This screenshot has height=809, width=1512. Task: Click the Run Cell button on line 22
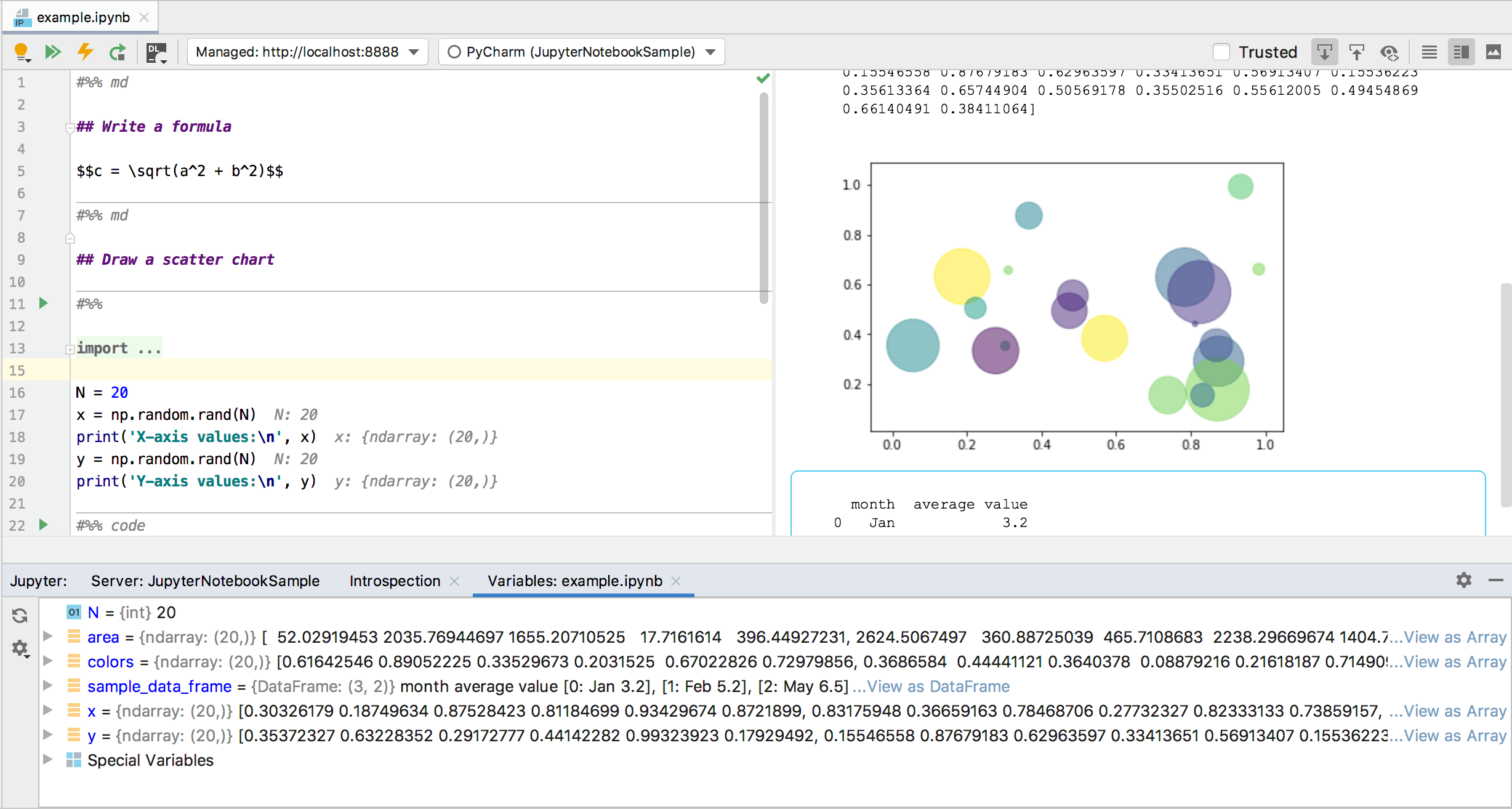point(43,523)
